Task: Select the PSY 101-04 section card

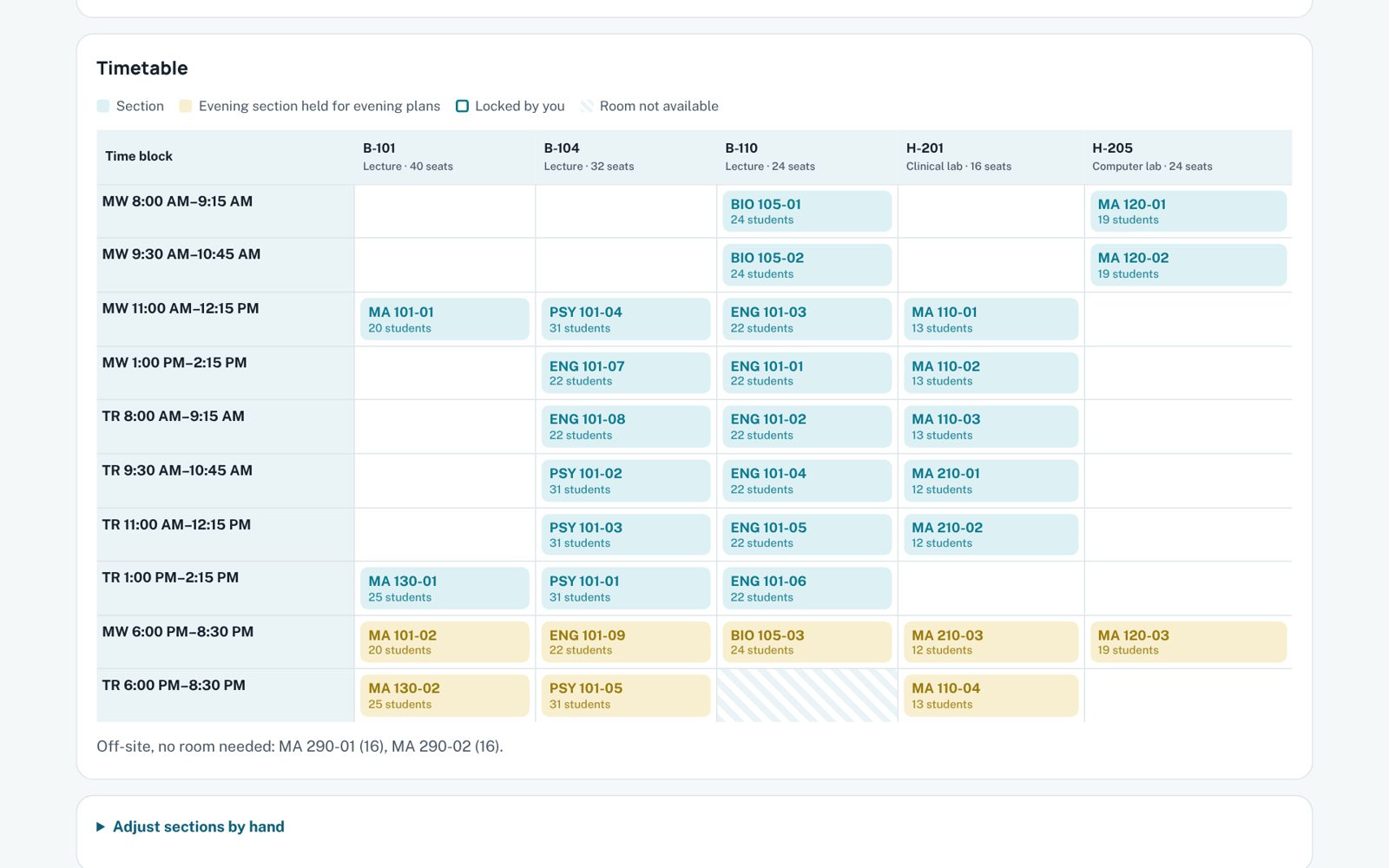Action: click(626, 319)
